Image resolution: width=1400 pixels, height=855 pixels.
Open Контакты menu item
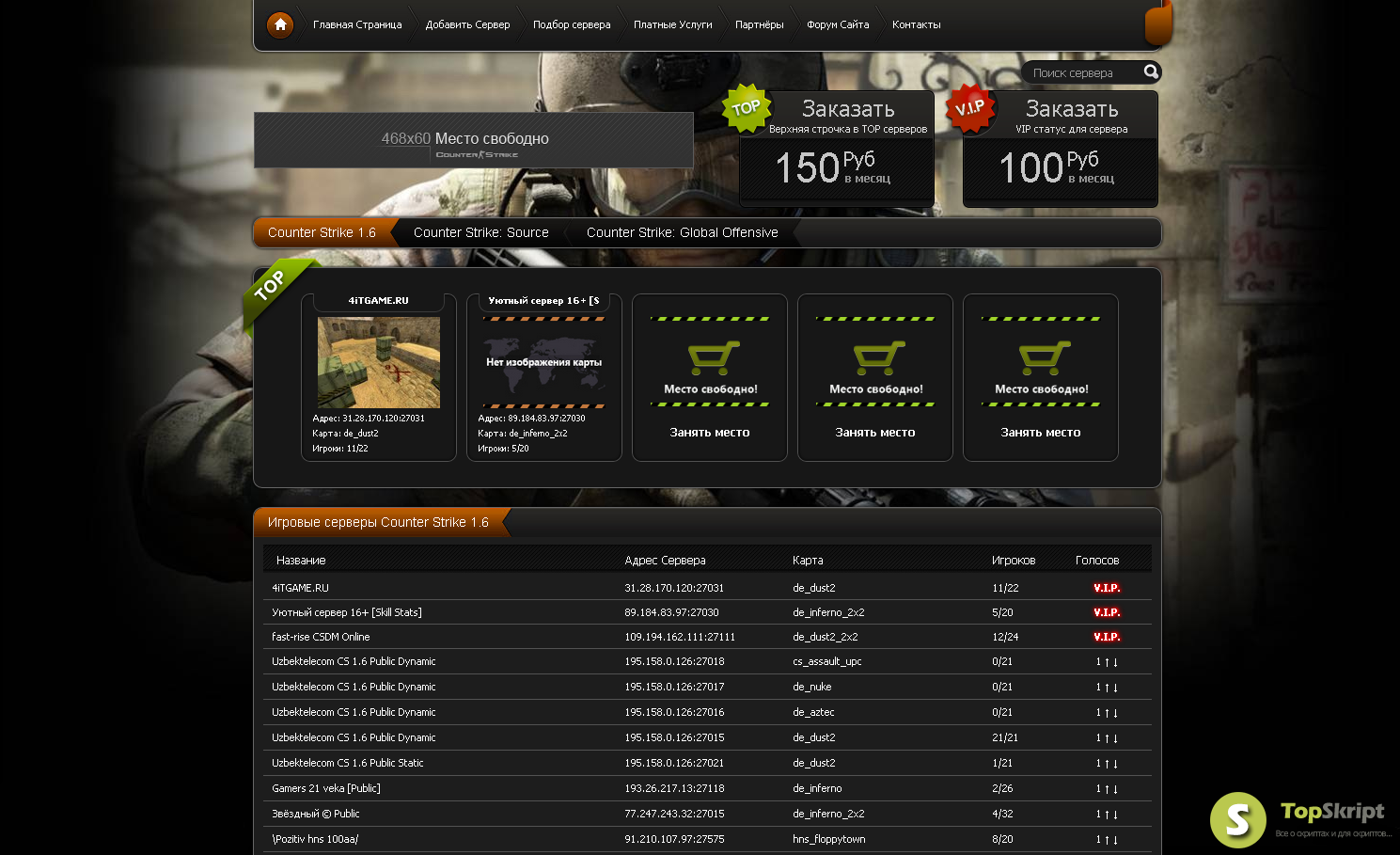click(x=917, y=24)
